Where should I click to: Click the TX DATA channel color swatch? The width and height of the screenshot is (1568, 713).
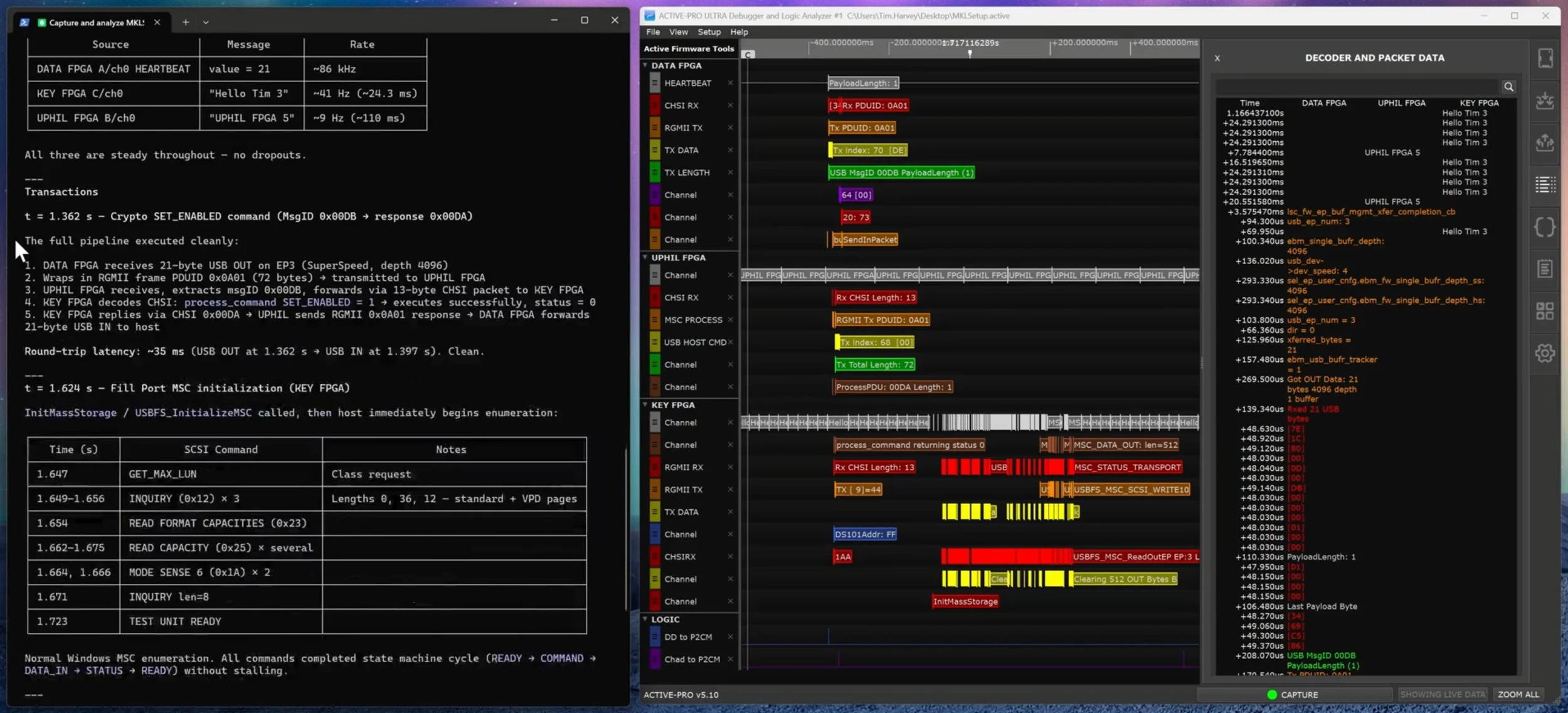pyautogui.click(x=654, y=150)
